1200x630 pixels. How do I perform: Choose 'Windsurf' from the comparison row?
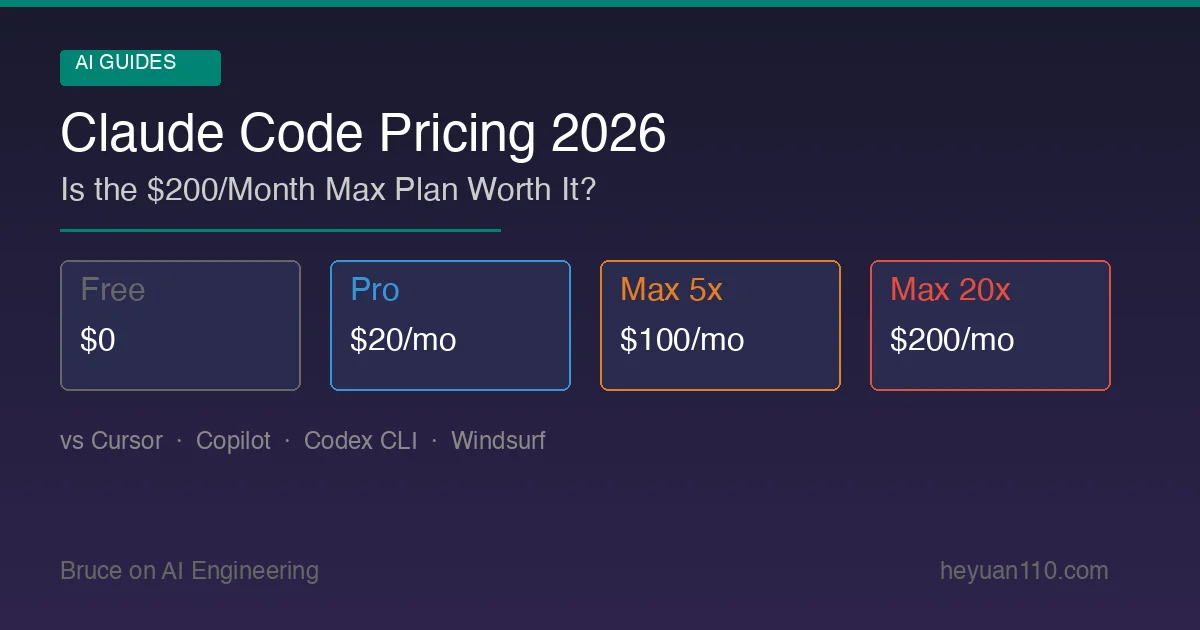498,441
